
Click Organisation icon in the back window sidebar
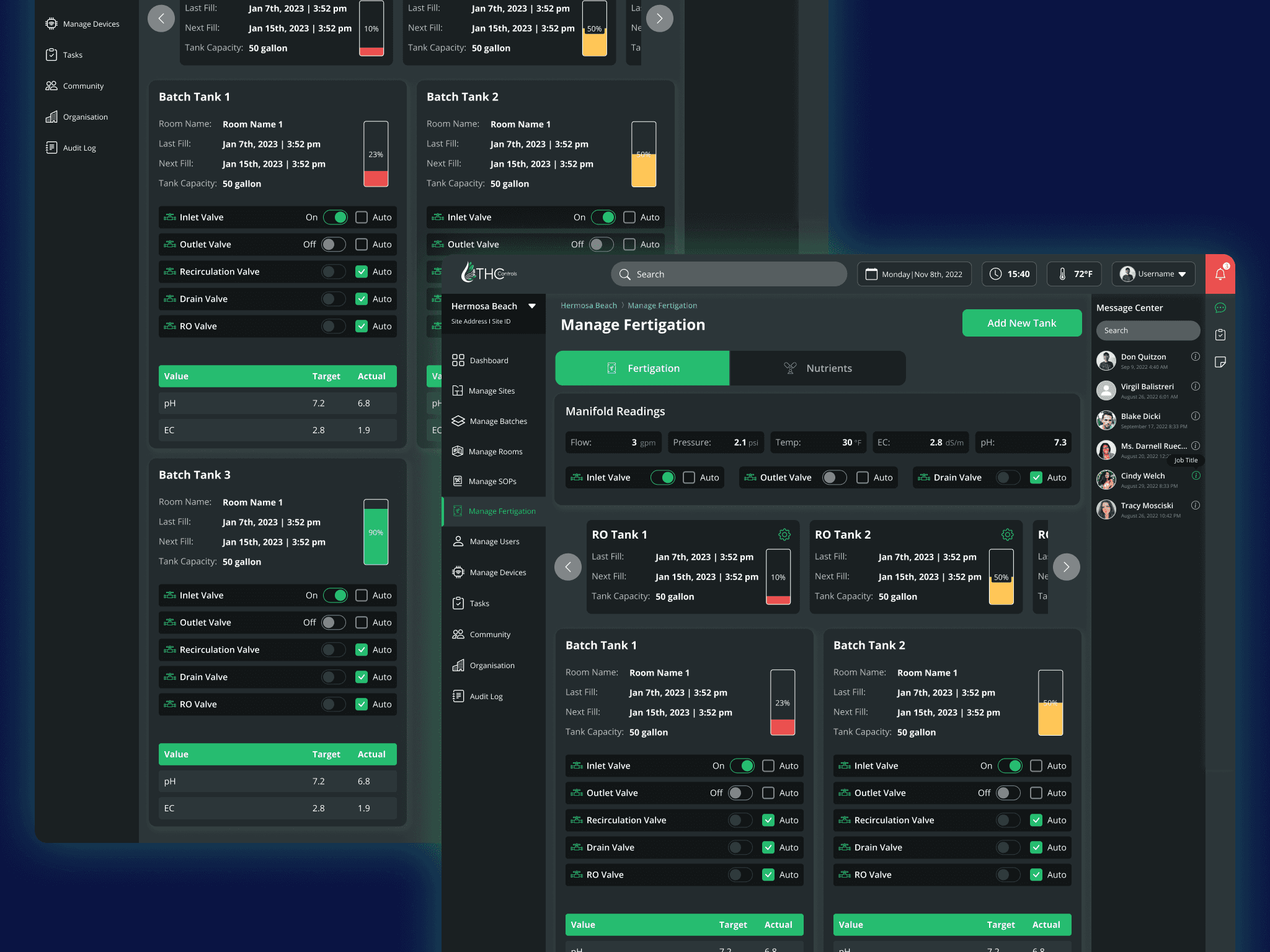point(51,117)
